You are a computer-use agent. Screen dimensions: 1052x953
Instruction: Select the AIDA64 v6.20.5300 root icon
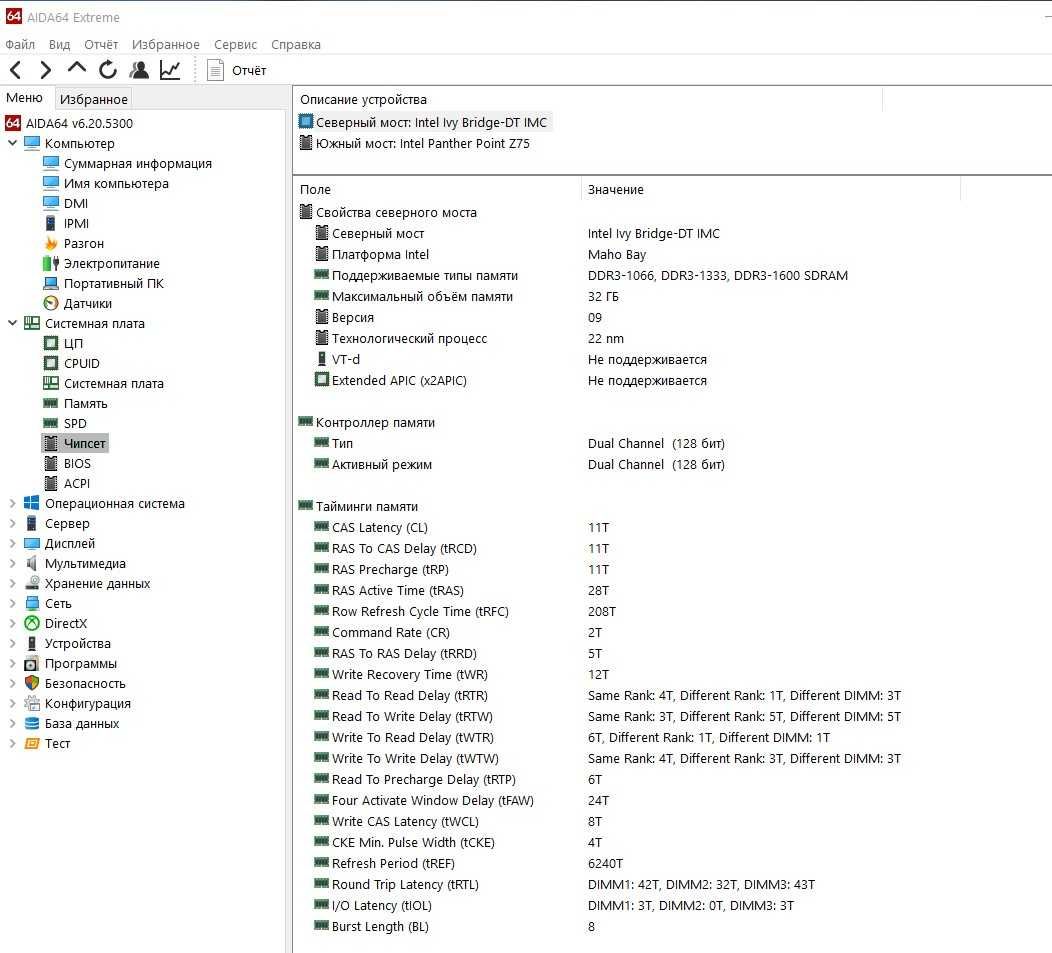13,123
